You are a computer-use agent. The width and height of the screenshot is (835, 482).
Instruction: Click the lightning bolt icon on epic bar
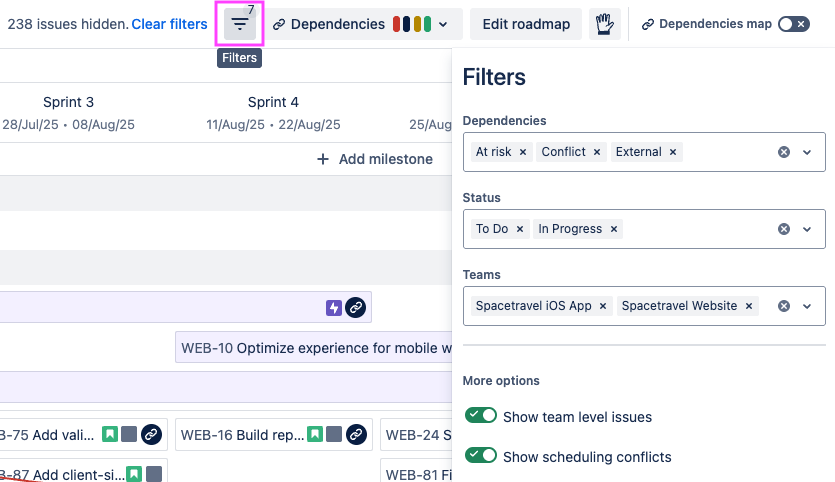[334, 308]
